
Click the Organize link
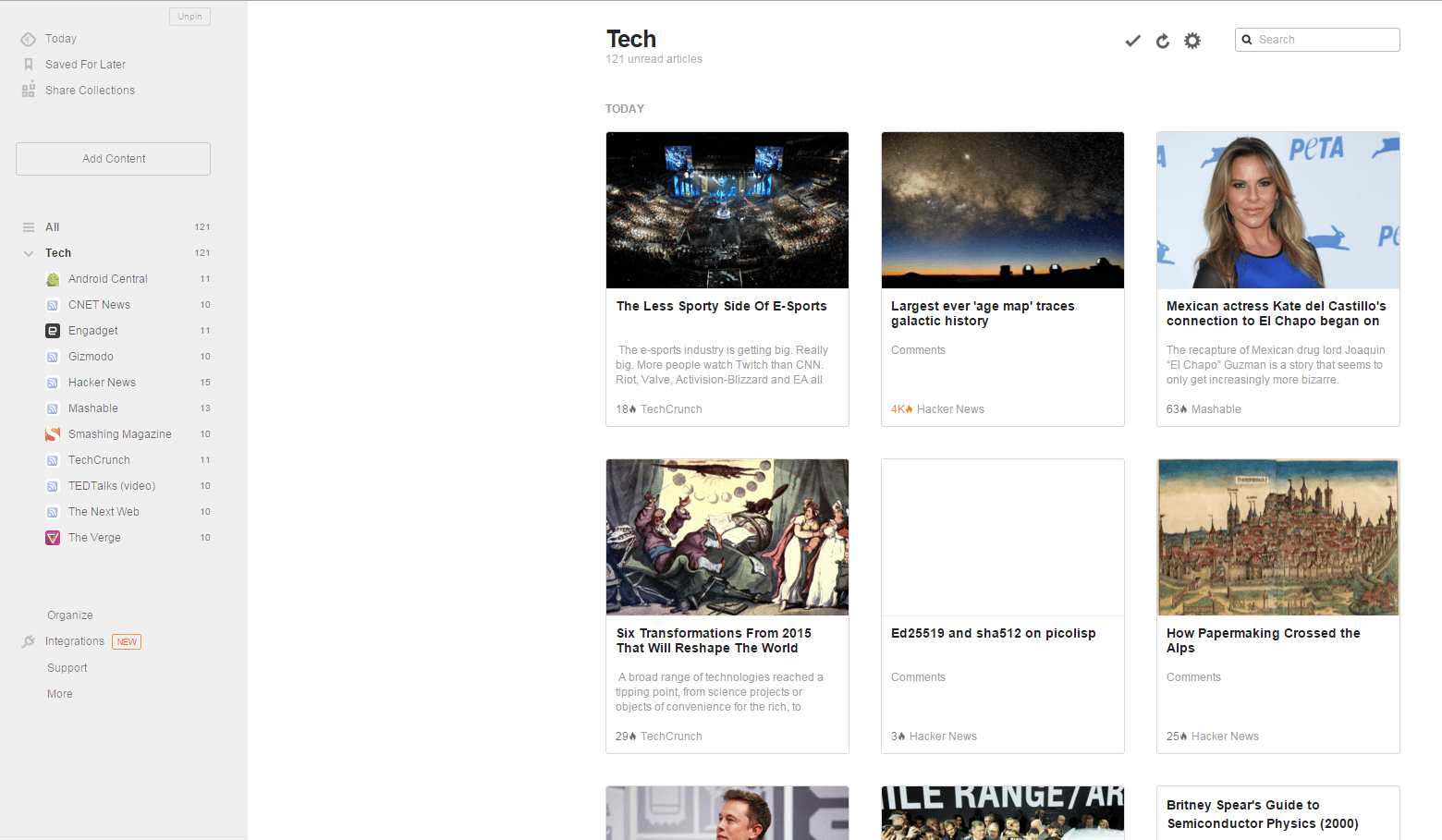click(x=70, y=615)
